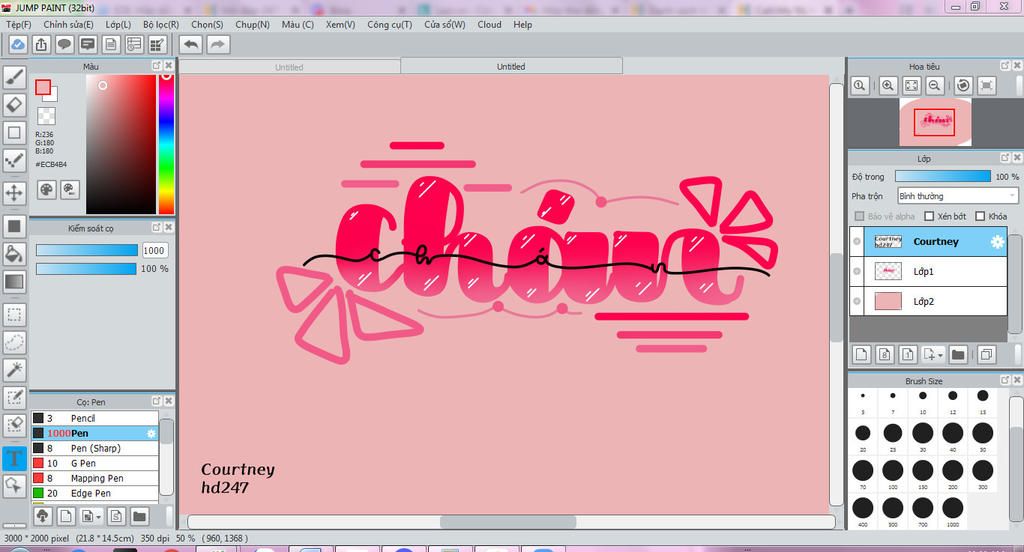Screen dimensions: 1024x552
Task: Reset rotation in navigator panel
Action: (963, 85)
